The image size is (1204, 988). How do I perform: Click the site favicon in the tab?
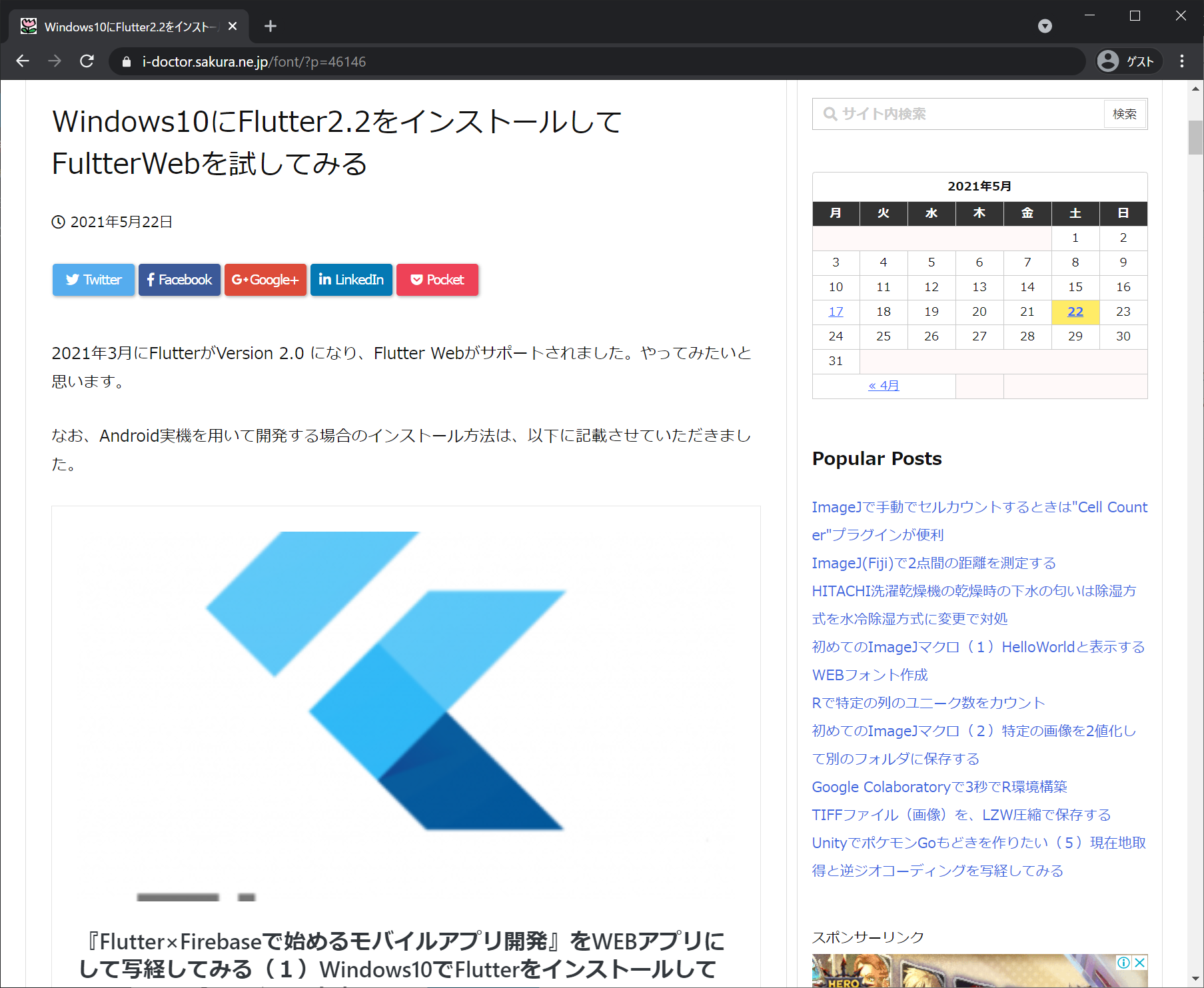coord(29,26)
